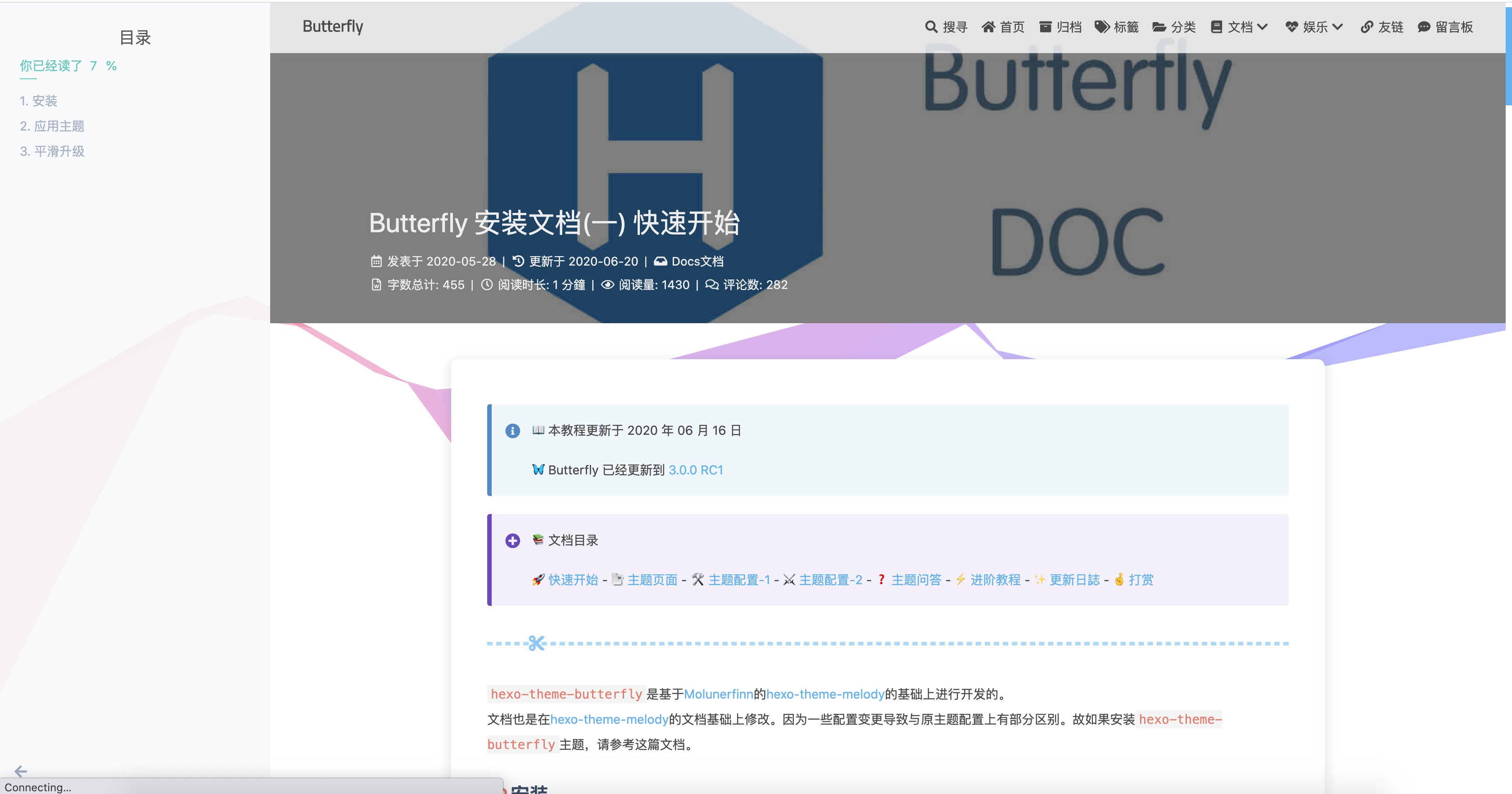Click the left arrow at sidebar bottom

coord(21,771)
